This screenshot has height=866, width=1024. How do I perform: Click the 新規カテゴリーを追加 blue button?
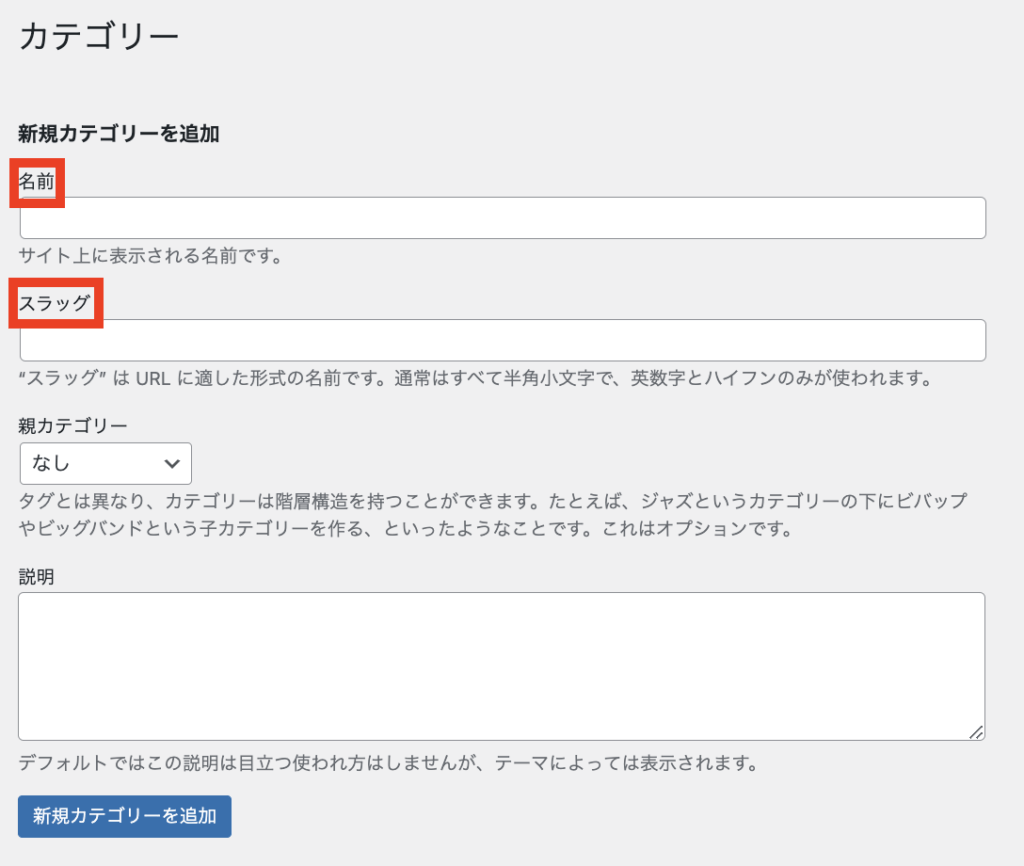coord(125,816)
